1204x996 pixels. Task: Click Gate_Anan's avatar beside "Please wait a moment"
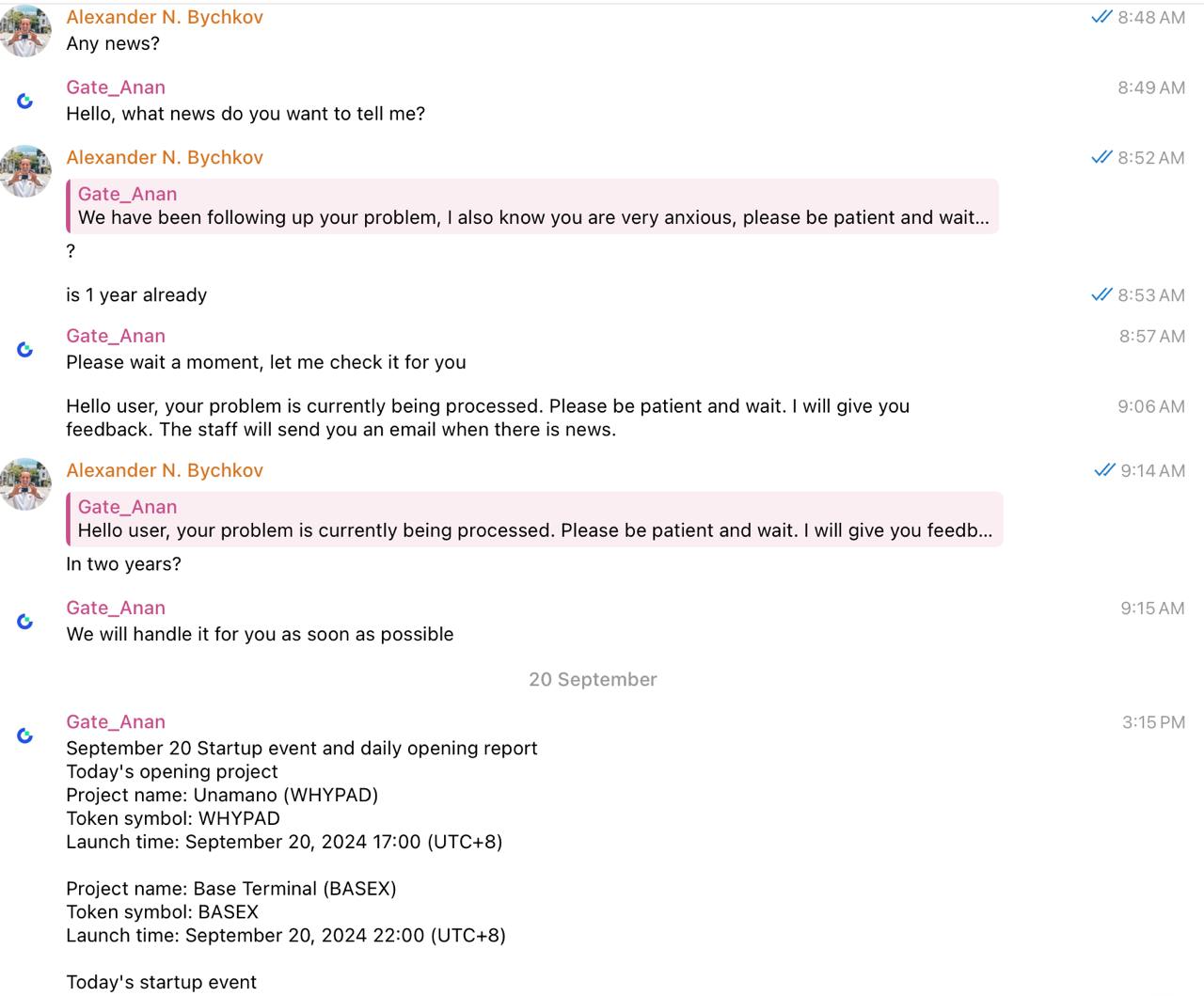tap(25, 350)
